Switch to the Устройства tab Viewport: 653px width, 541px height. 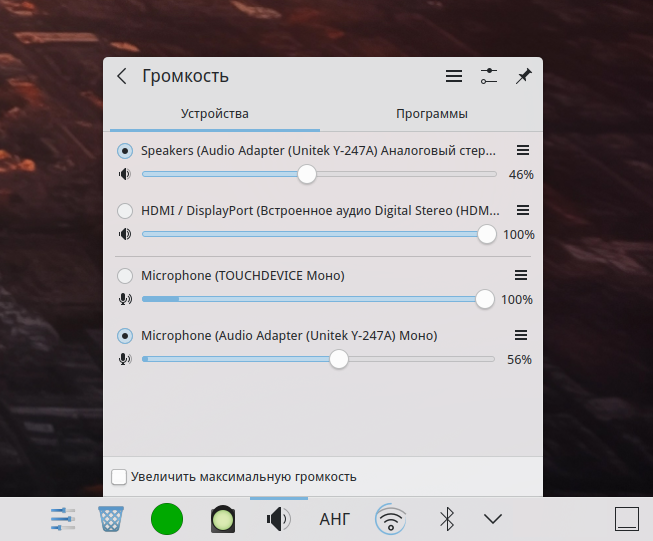214,114
